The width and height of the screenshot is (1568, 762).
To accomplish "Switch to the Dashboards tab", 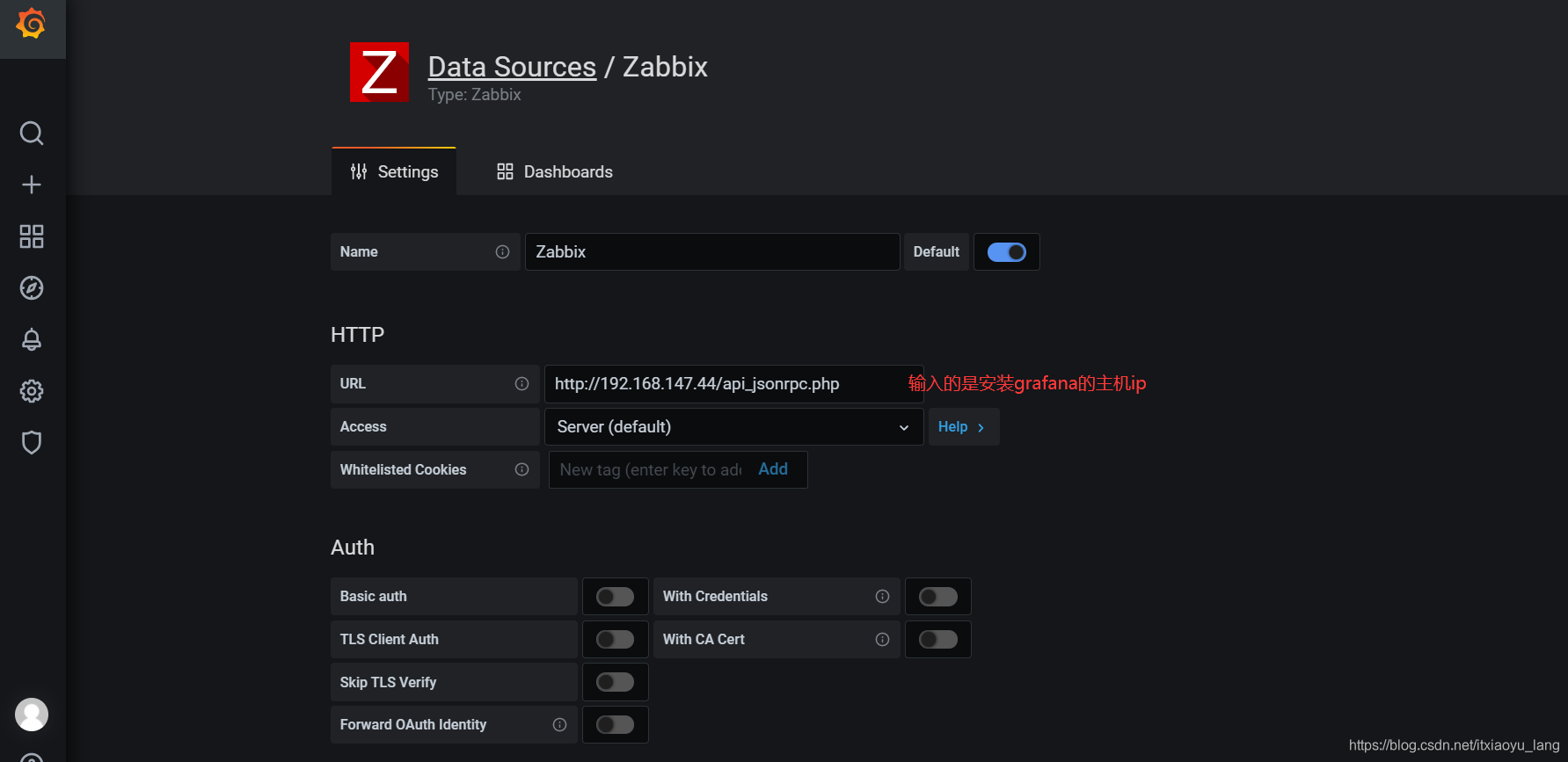I will [x=555, y=172].
